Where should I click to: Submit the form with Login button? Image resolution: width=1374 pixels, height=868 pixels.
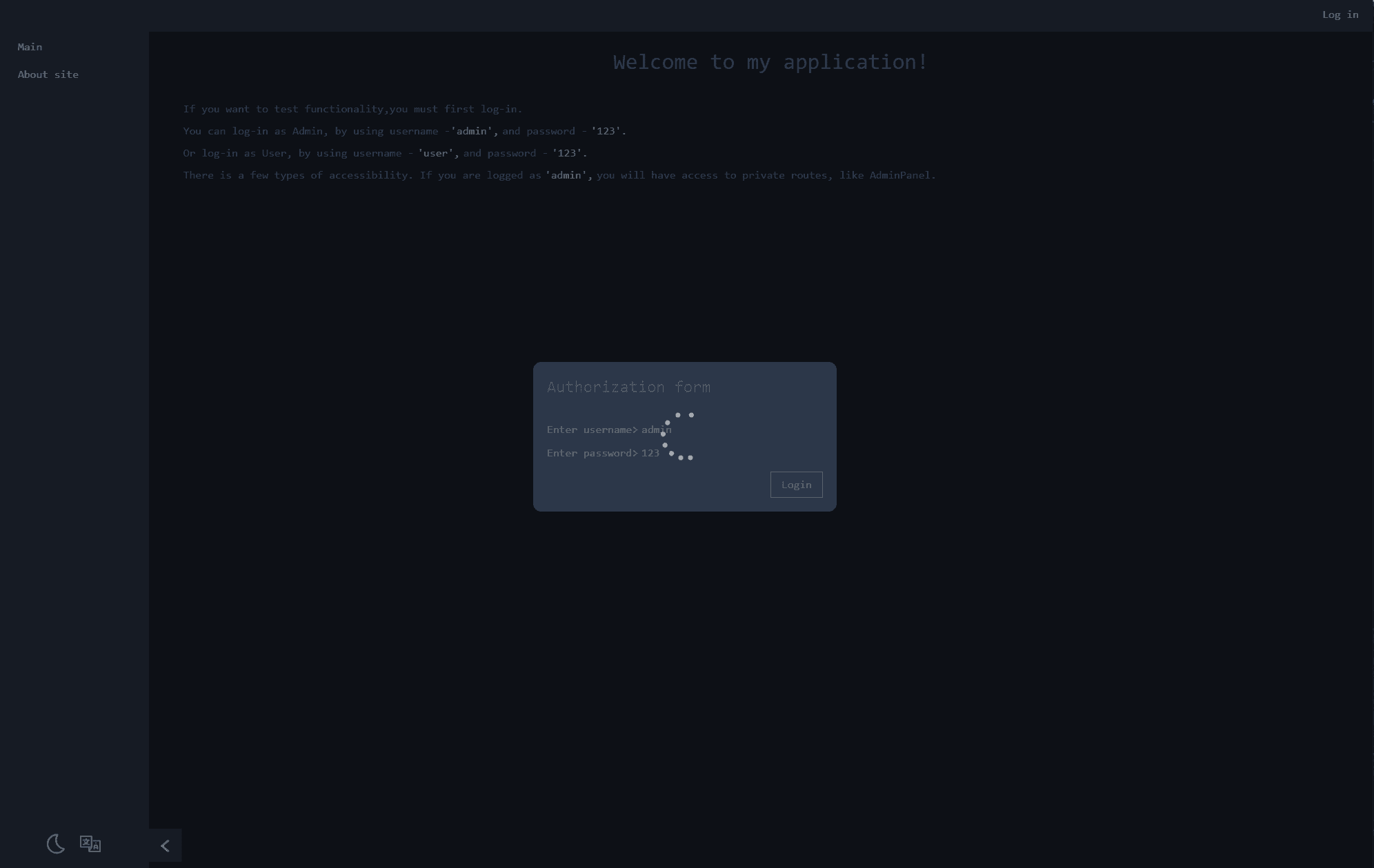[x=796, y=485]
